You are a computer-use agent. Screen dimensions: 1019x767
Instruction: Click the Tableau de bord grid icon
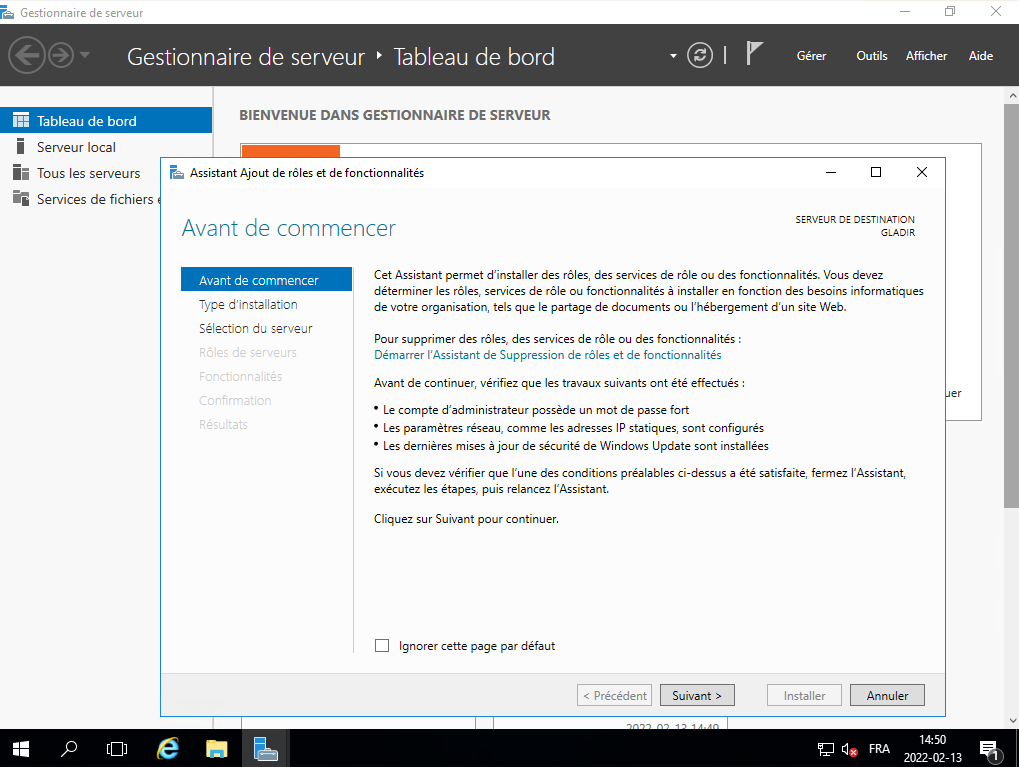click(21, 120)
